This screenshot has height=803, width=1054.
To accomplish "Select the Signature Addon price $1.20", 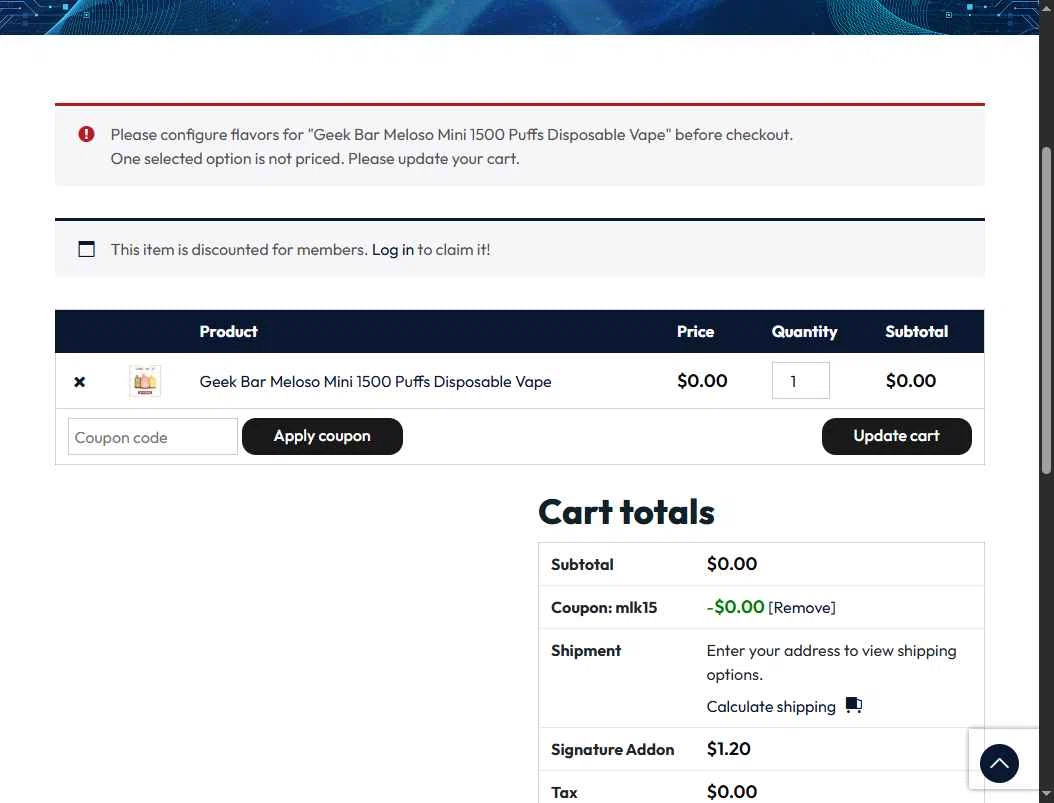I will [x=729, y=749].
